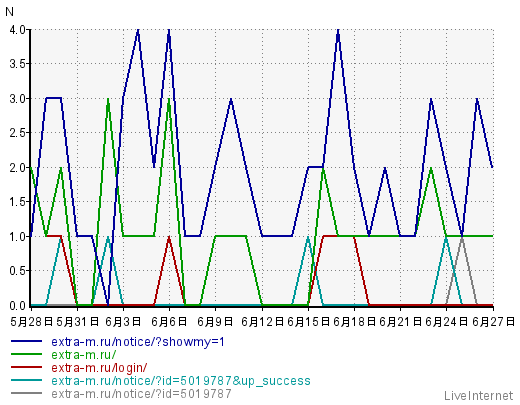Click the gray legend line swatch
The height and width of the screenshot is (405, 520).
tap(27, 393)
